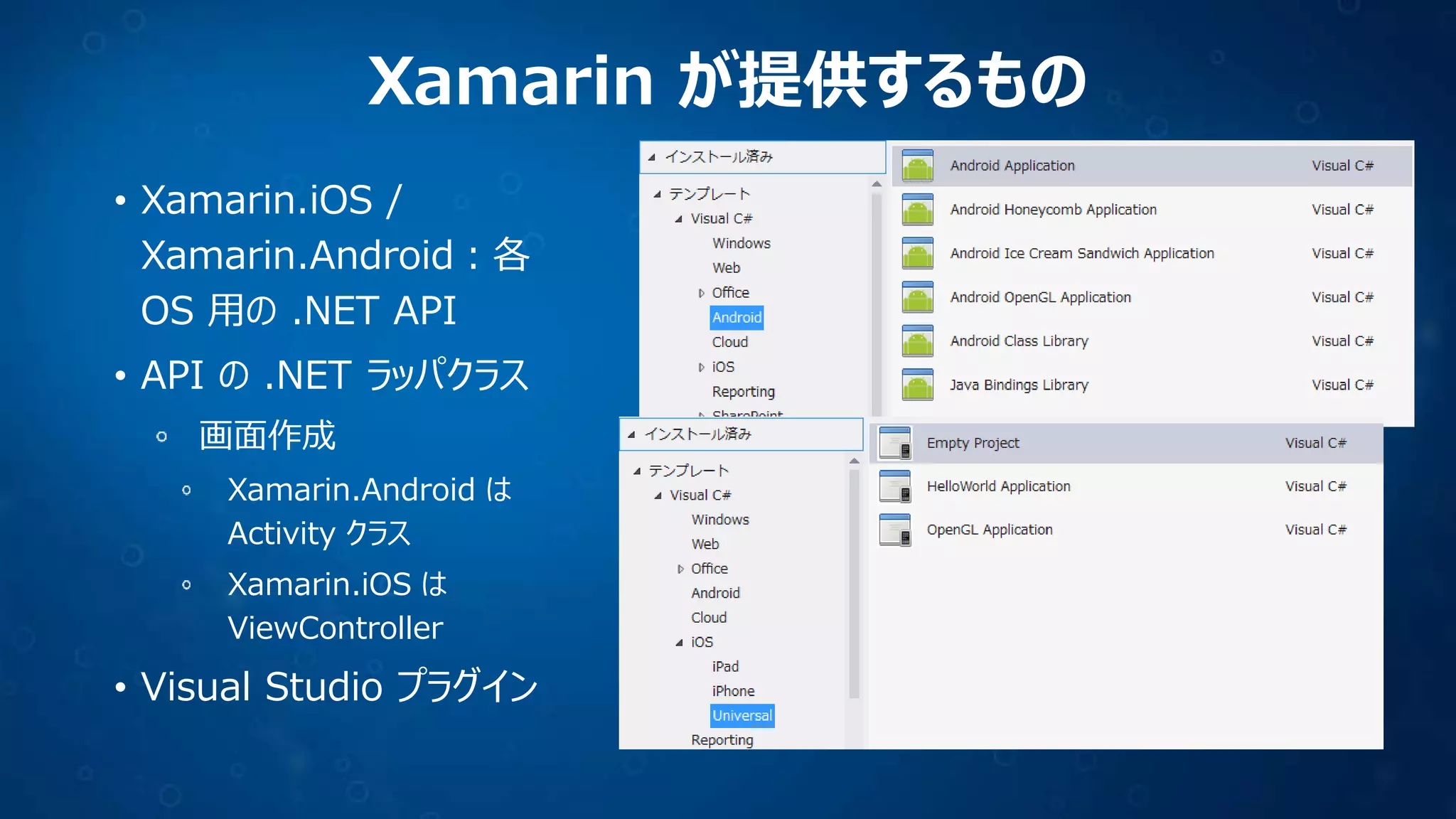1456x819 pixels.
Task: Select Web in the upper template tree
Action: [x=727, y=268]
